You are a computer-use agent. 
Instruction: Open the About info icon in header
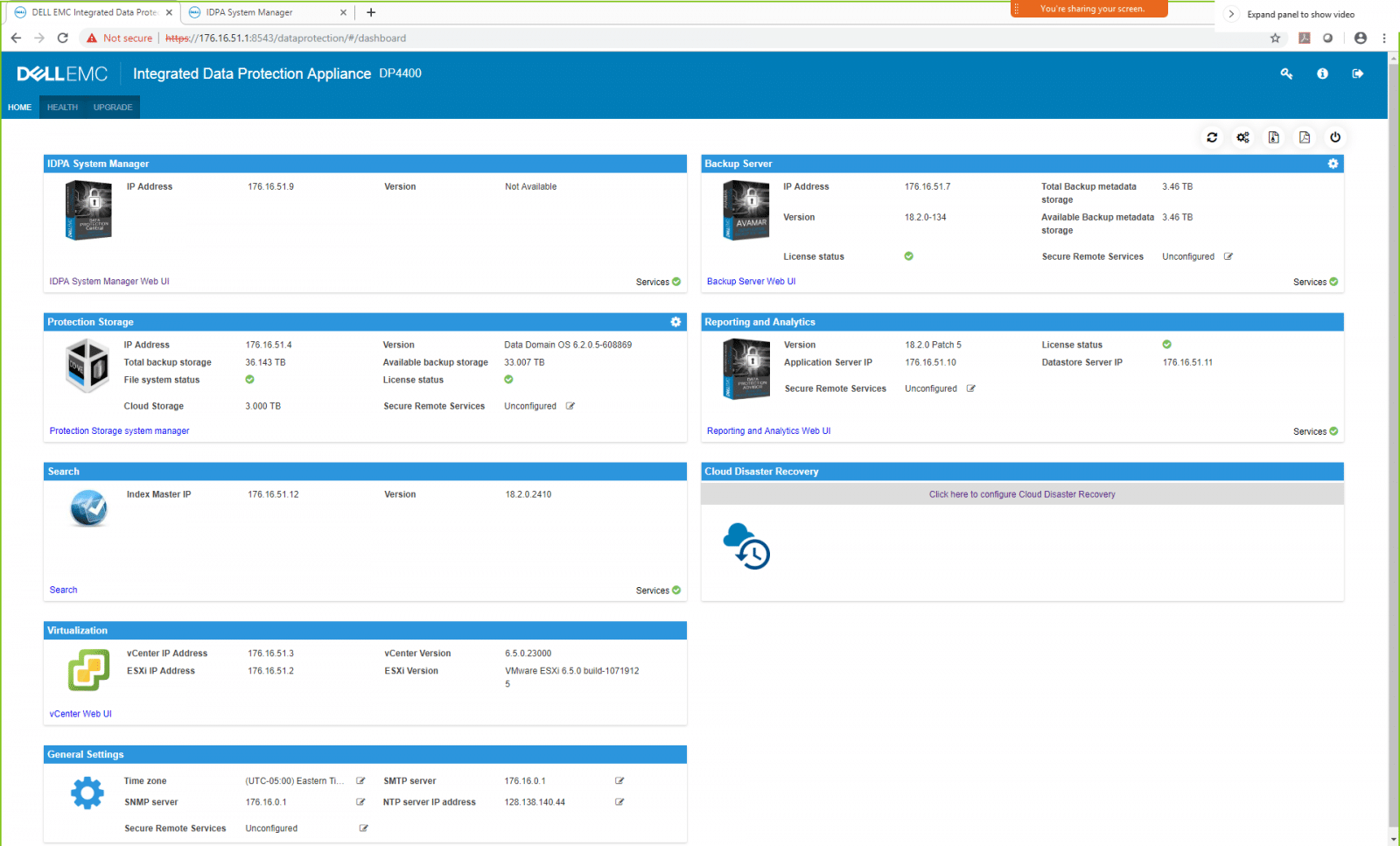tap(1322, 73)
